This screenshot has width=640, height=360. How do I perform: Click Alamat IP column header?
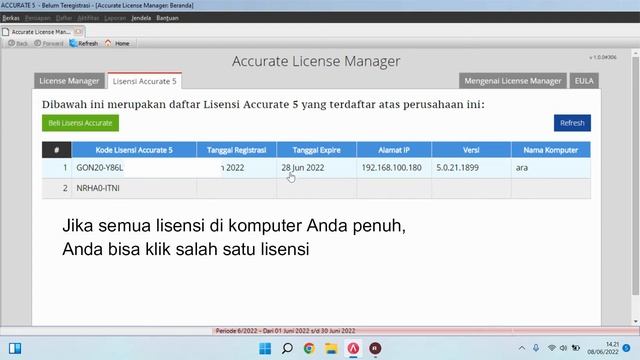pos(394,150)
